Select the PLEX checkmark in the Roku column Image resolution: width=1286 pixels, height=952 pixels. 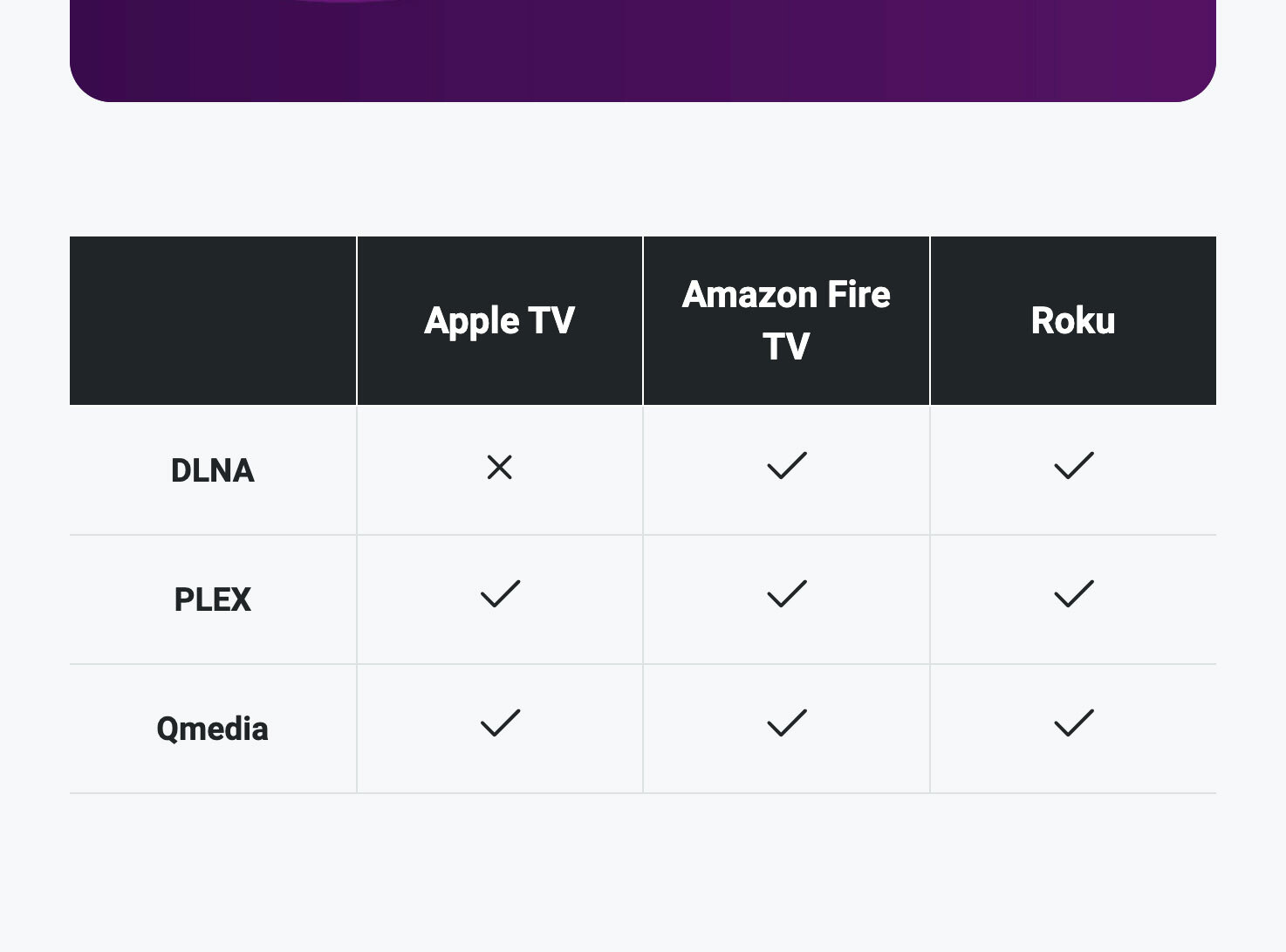1073,594
